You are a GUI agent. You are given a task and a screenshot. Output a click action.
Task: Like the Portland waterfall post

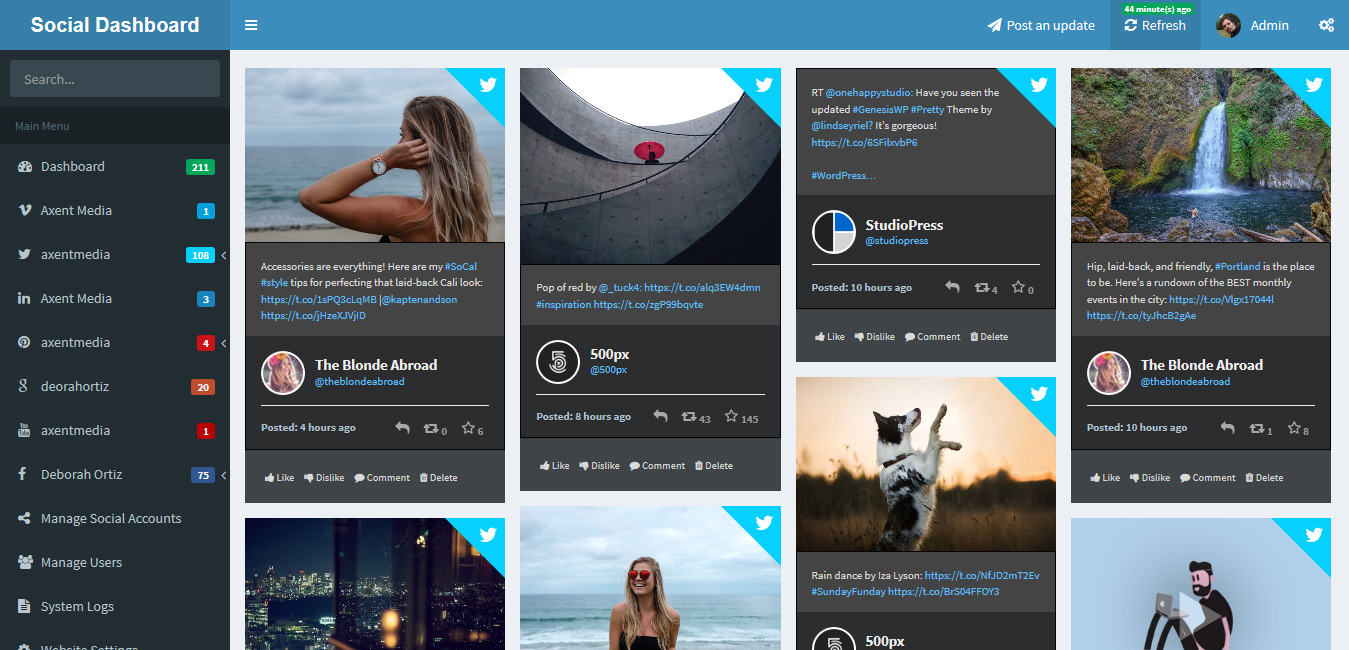tap(1105, 478)
